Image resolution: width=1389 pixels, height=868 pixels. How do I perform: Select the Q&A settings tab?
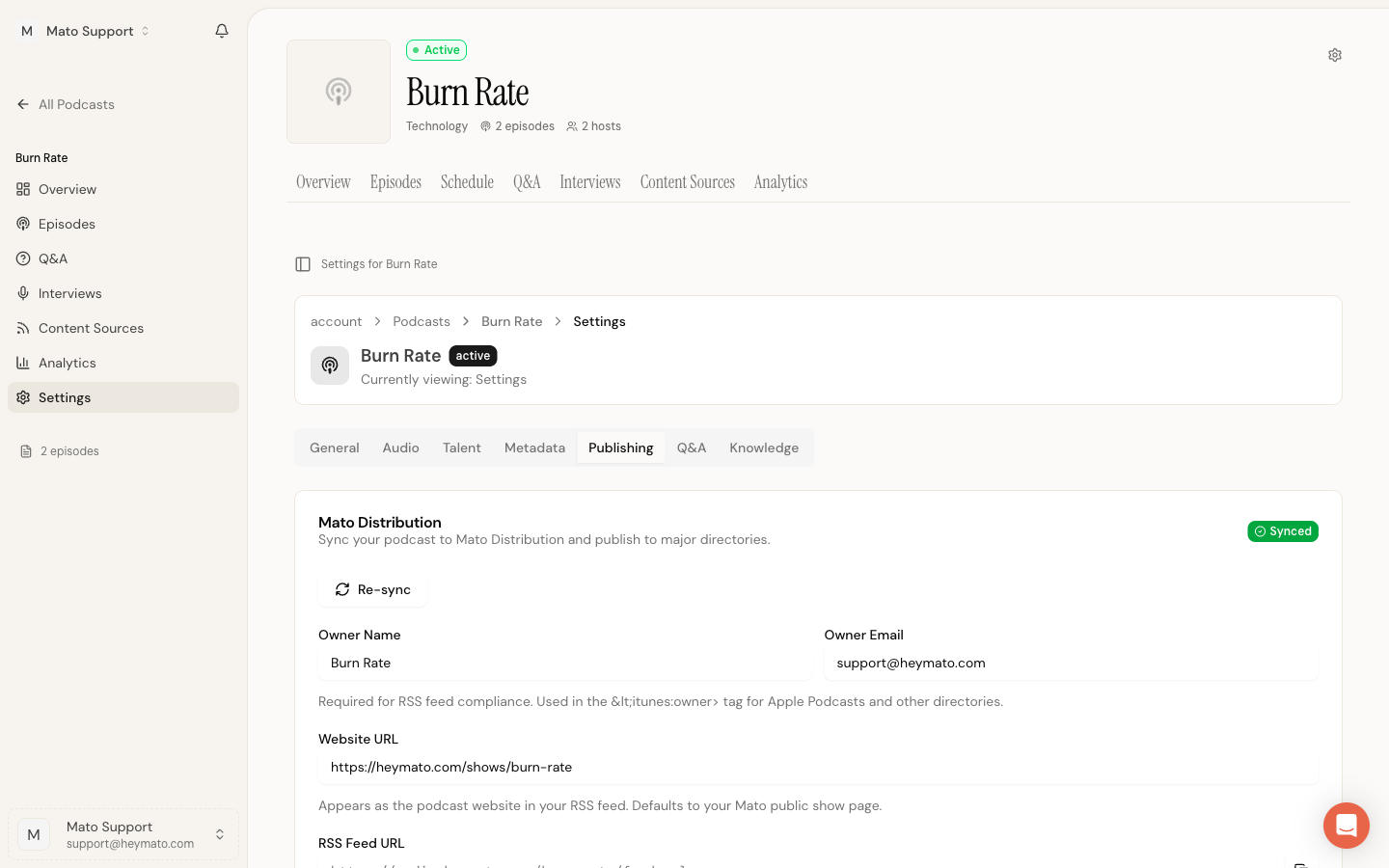(692, 448)
